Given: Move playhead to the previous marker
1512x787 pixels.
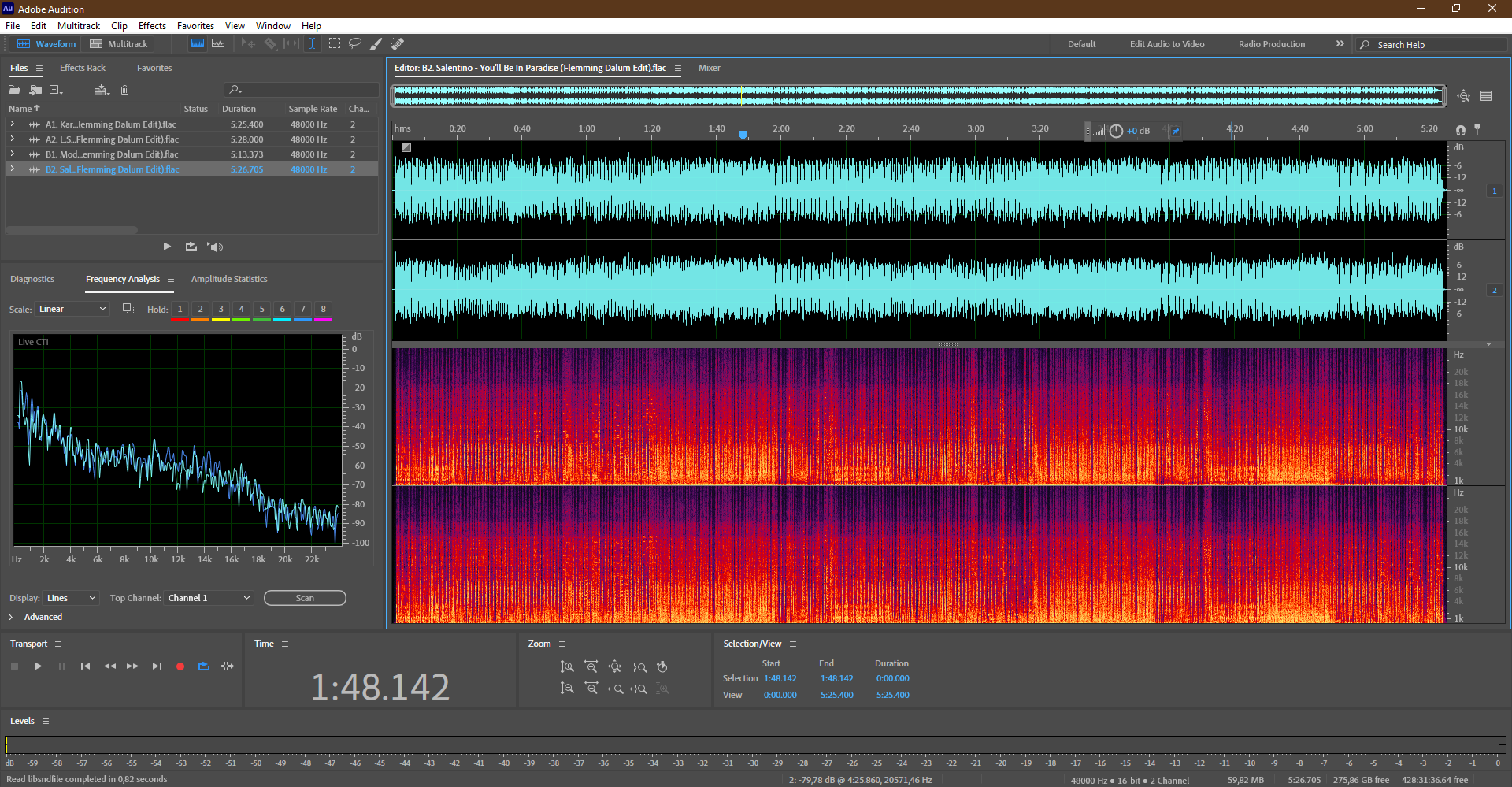Looking at the screenshot, I should pyautogui.click(x=85, y=666).
